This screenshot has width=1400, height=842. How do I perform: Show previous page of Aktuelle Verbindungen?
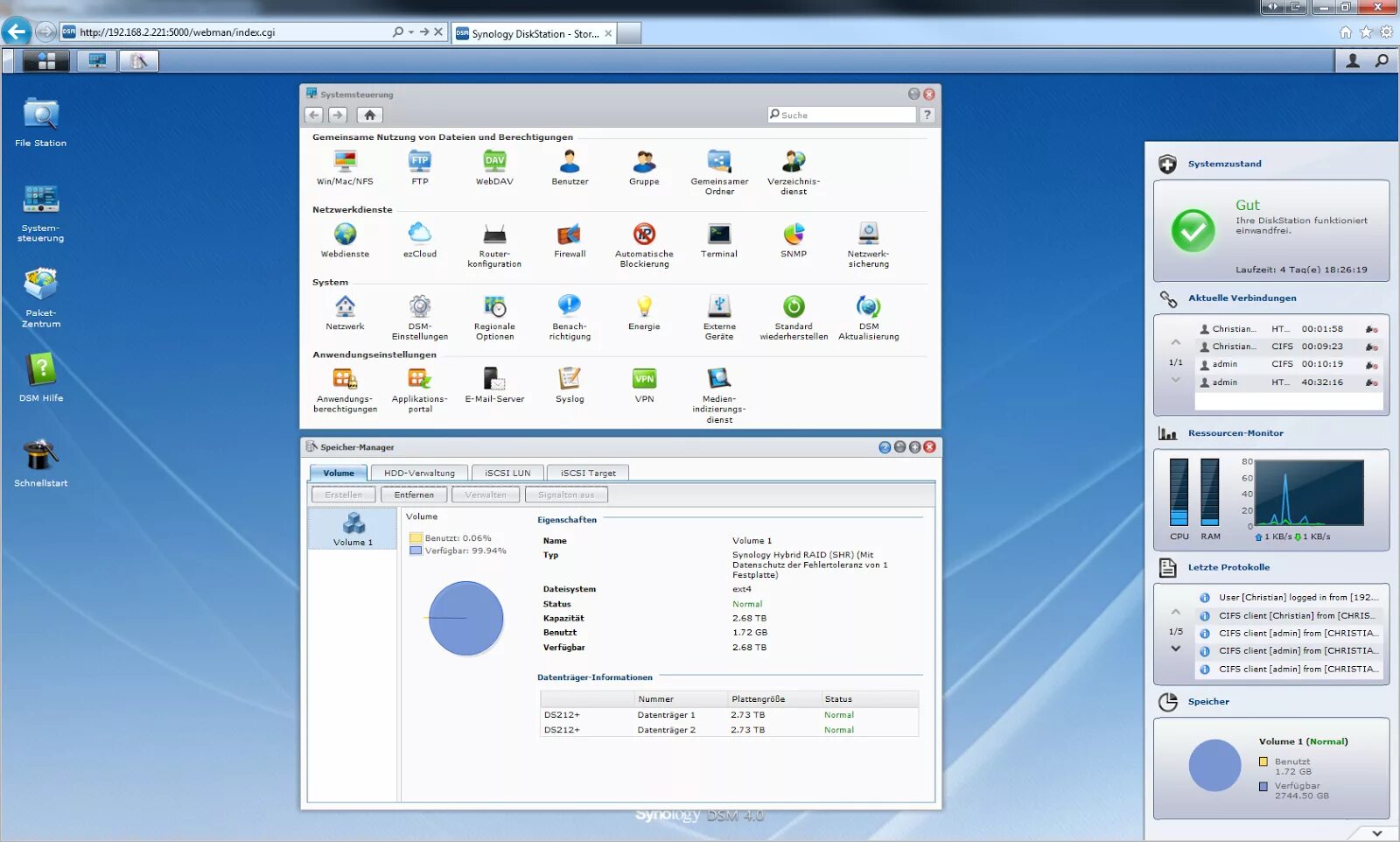click(1176, 342)
